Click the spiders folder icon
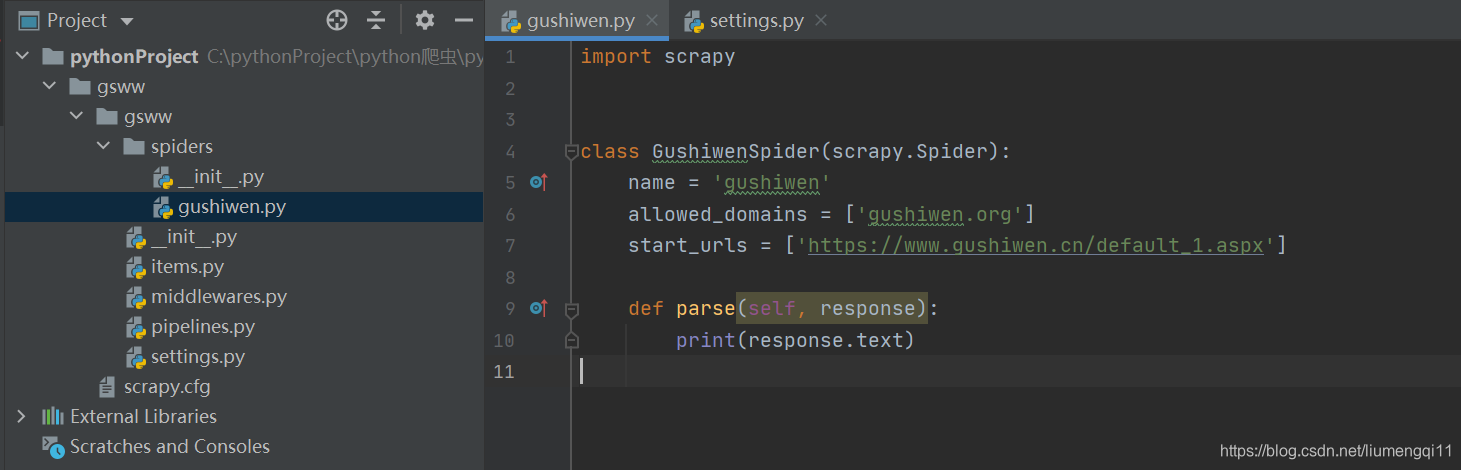 coord(134,147)
